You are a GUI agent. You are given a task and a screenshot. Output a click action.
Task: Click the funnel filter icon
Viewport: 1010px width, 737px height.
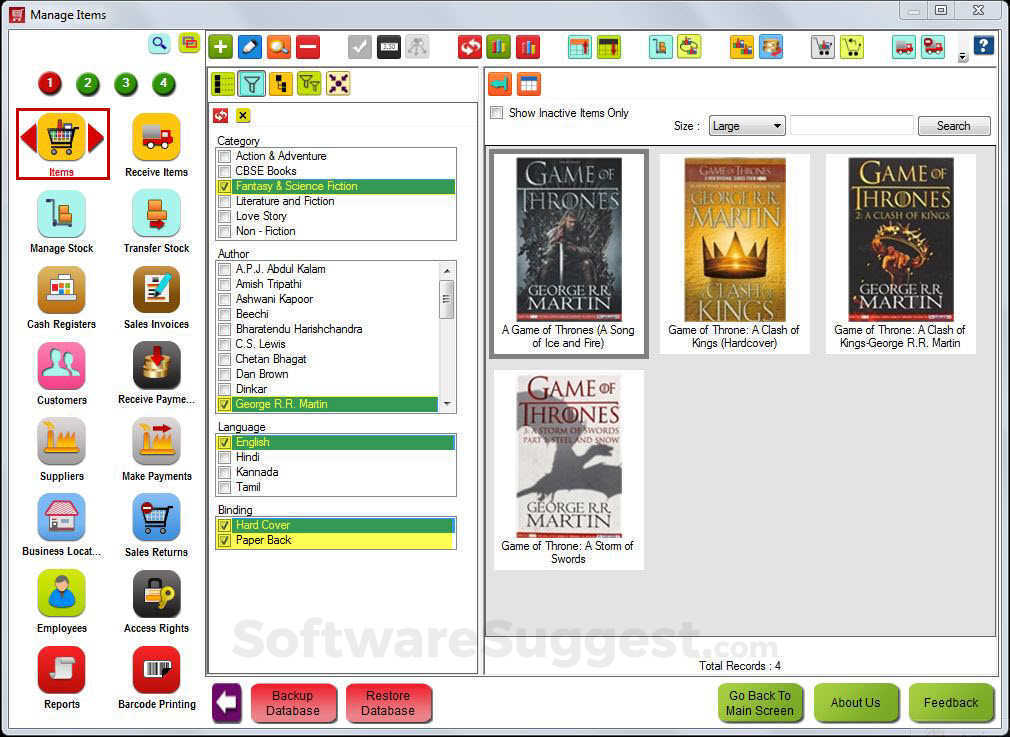click(x=252, y=84)
